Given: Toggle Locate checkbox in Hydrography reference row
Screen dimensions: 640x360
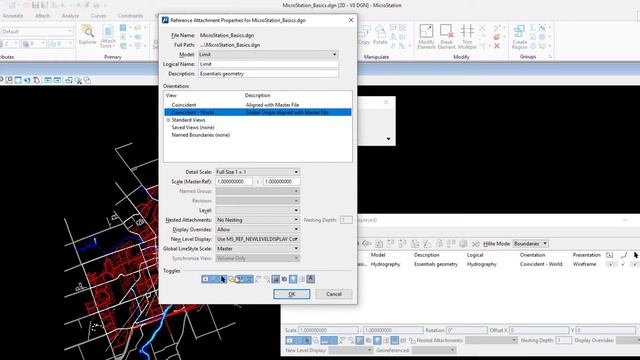Looking at the screenshot, I should (635, 264).
